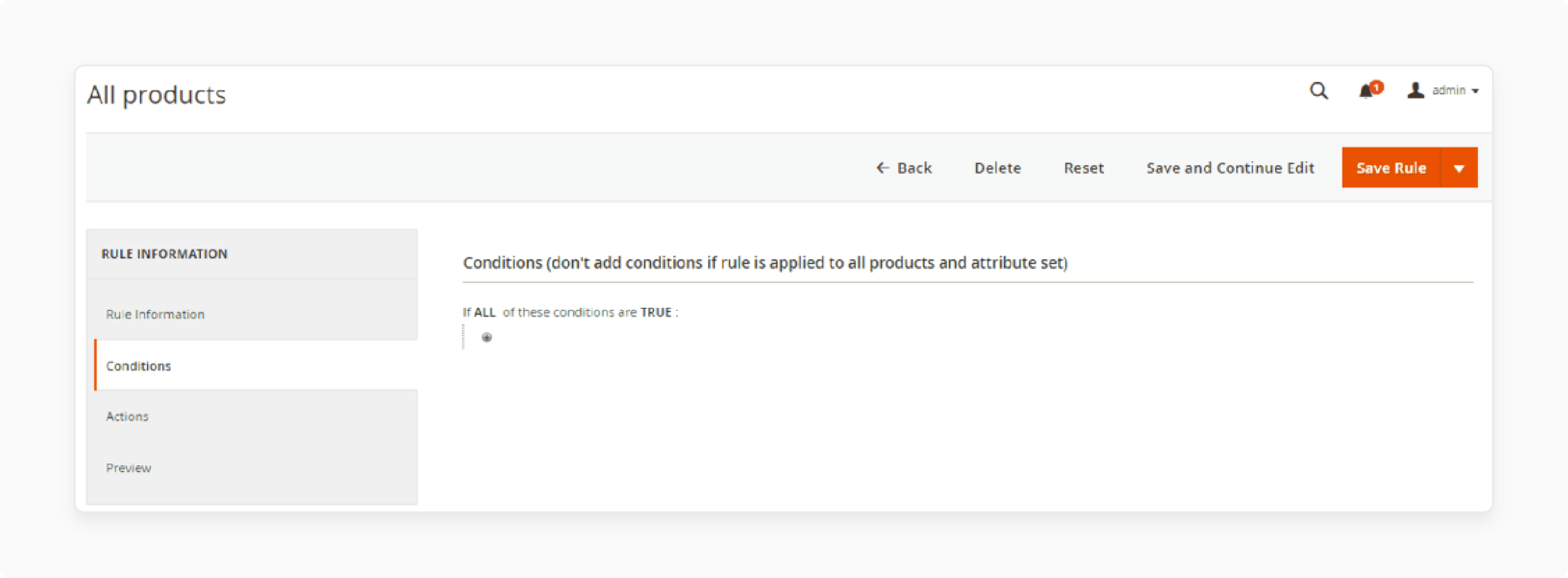Viewport: 1568px width, 578px height.
Task: Open the Save Rule dropdown arrow
Action: (1459, 168)
